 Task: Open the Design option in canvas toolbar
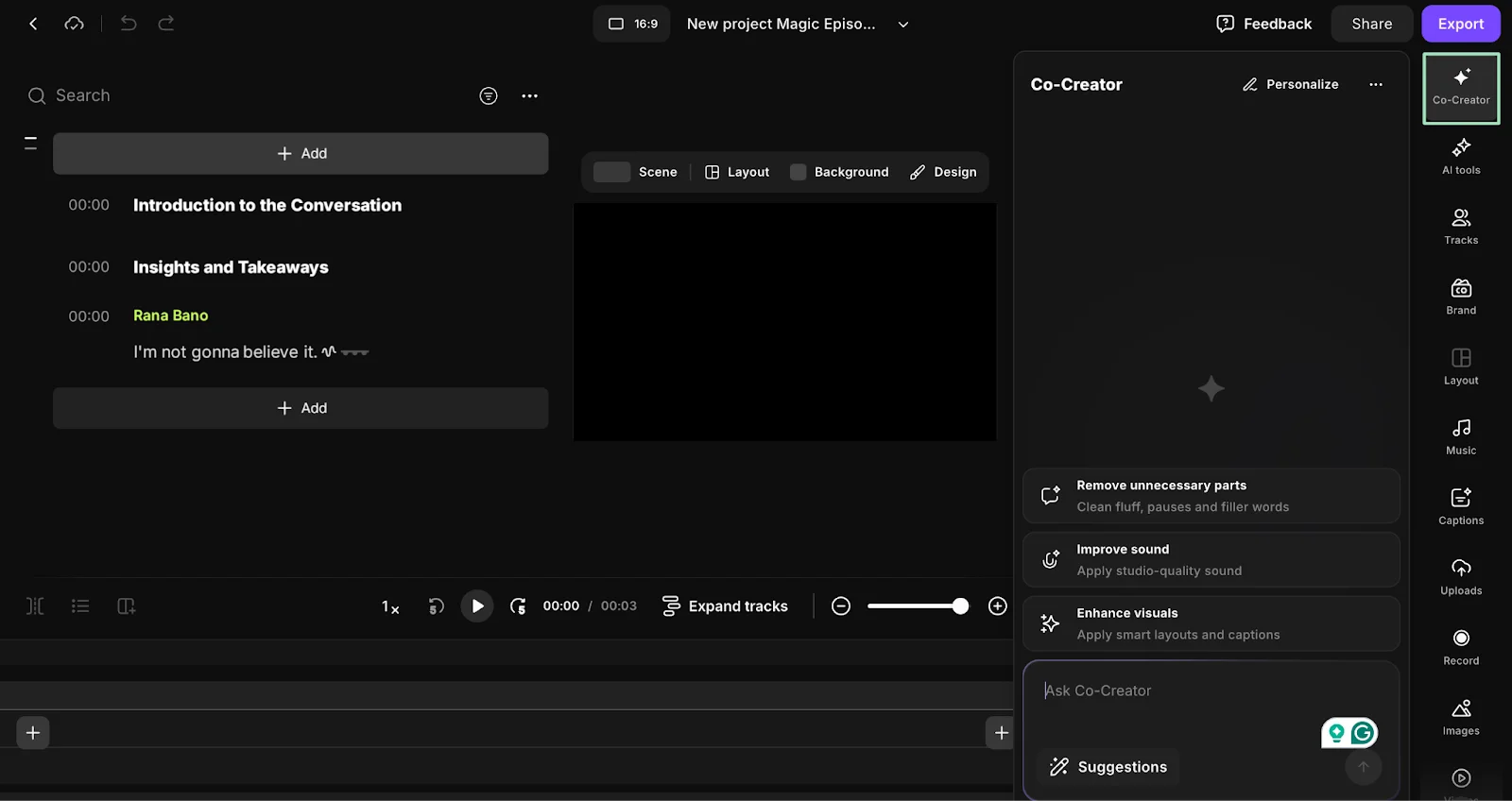[x=943, y=172]
